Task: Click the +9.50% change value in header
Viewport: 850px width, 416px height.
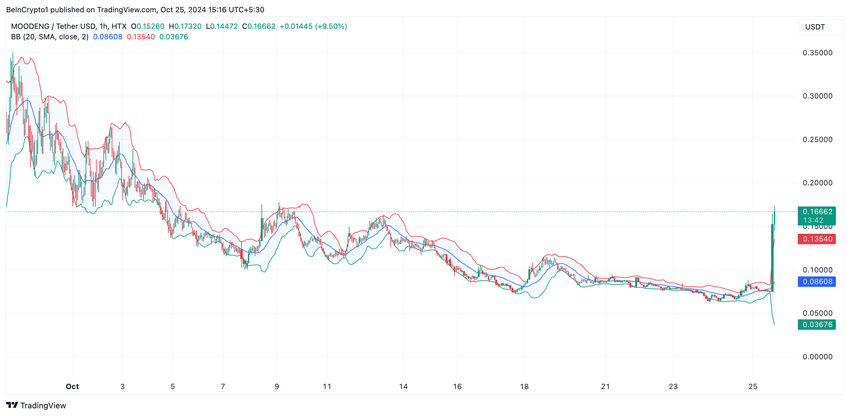Action: pos(333,26)
